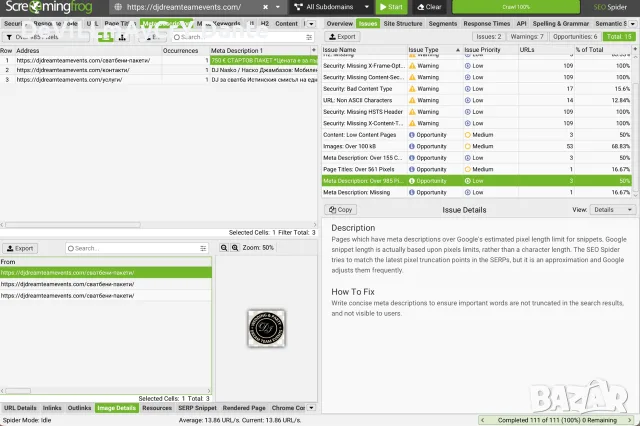
Task: Click the Crawl 100% progress bar
Action: (x=516, y=7)
